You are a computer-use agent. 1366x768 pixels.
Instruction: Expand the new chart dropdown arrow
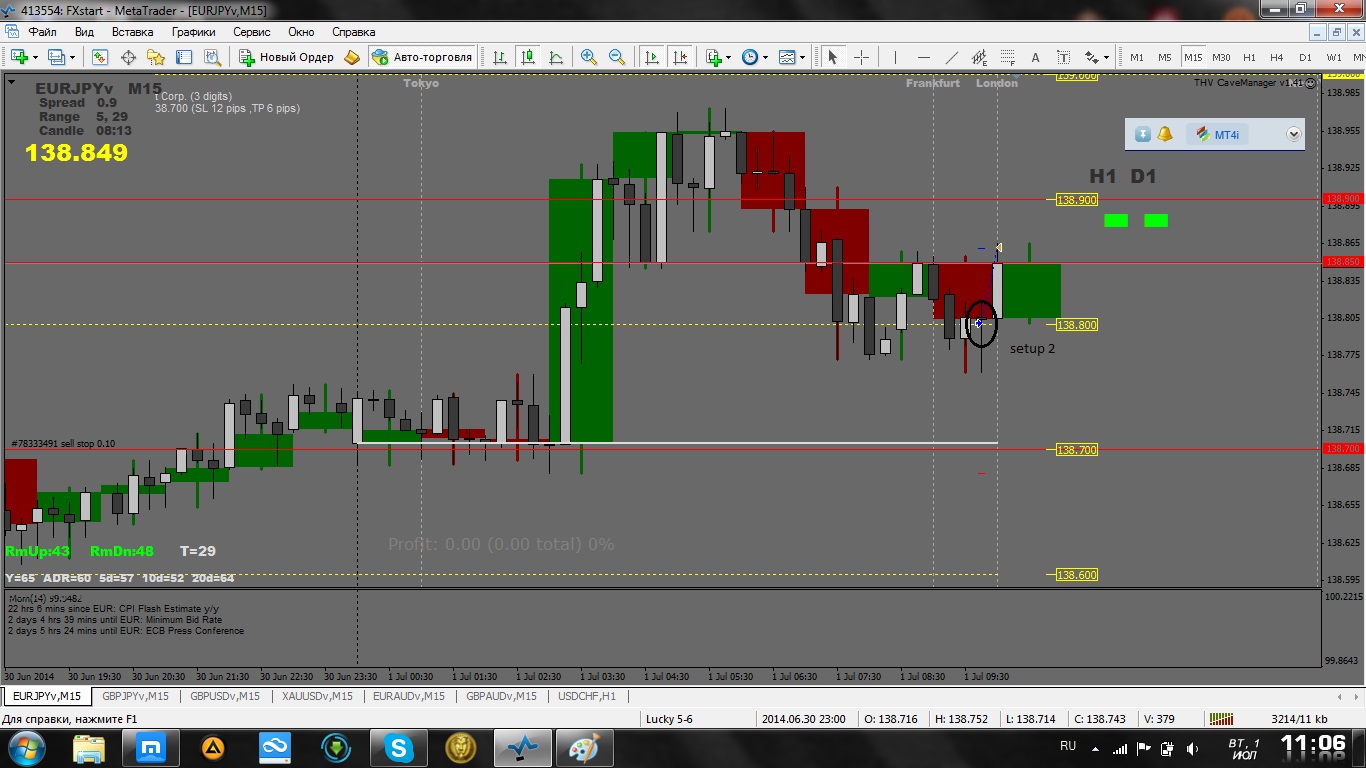point(35,58)
